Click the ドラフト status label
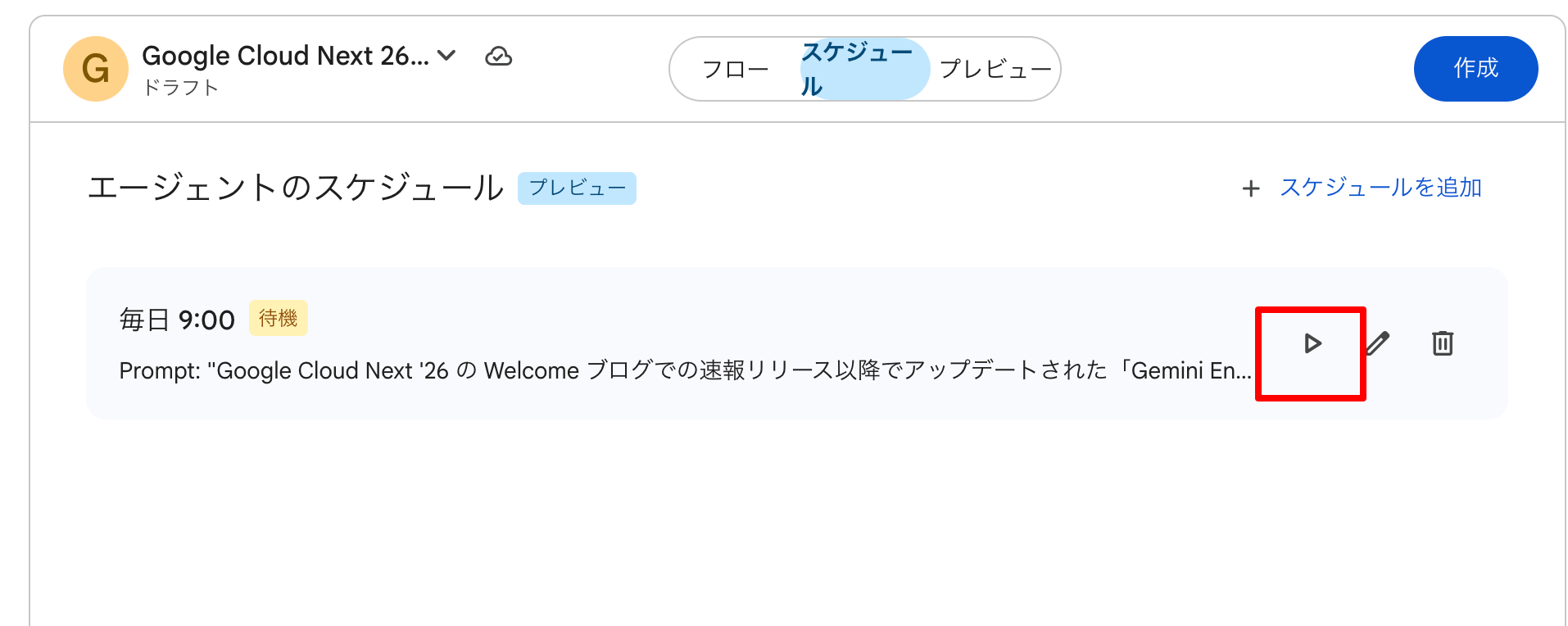Viewport: 1568px width, 626px height. coord(180,88)
